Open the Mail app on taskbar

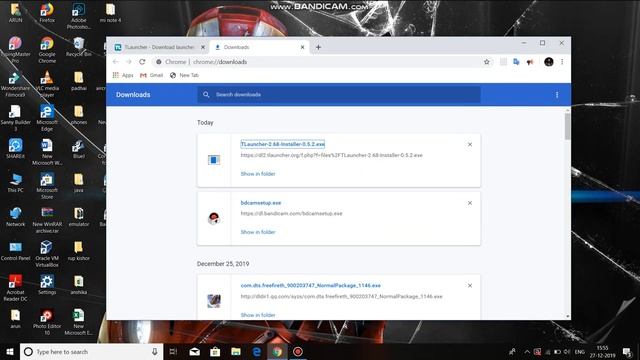[195, 351]
